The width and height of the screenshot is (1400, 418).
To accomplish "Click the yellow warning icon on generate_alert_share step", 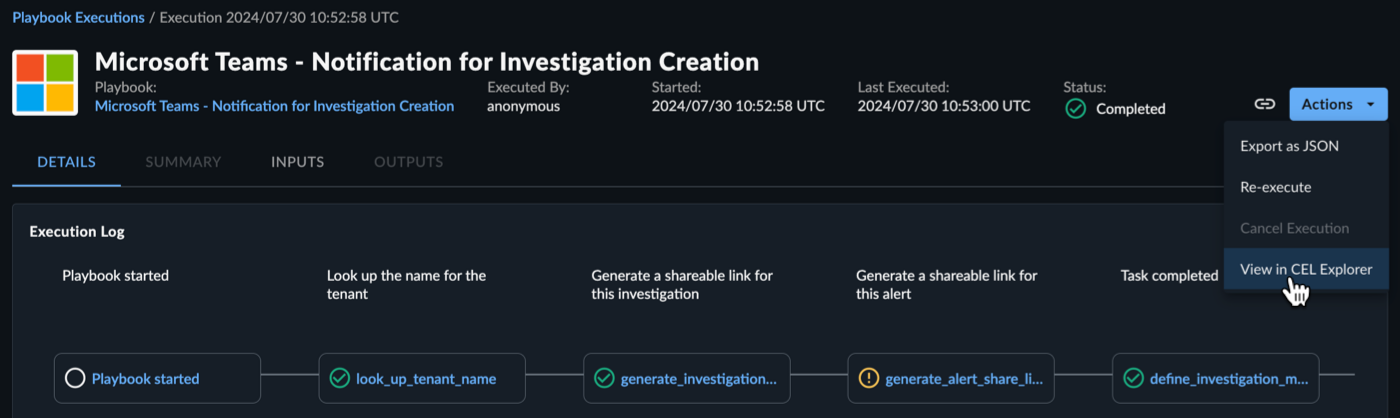I will click(868, 379).
